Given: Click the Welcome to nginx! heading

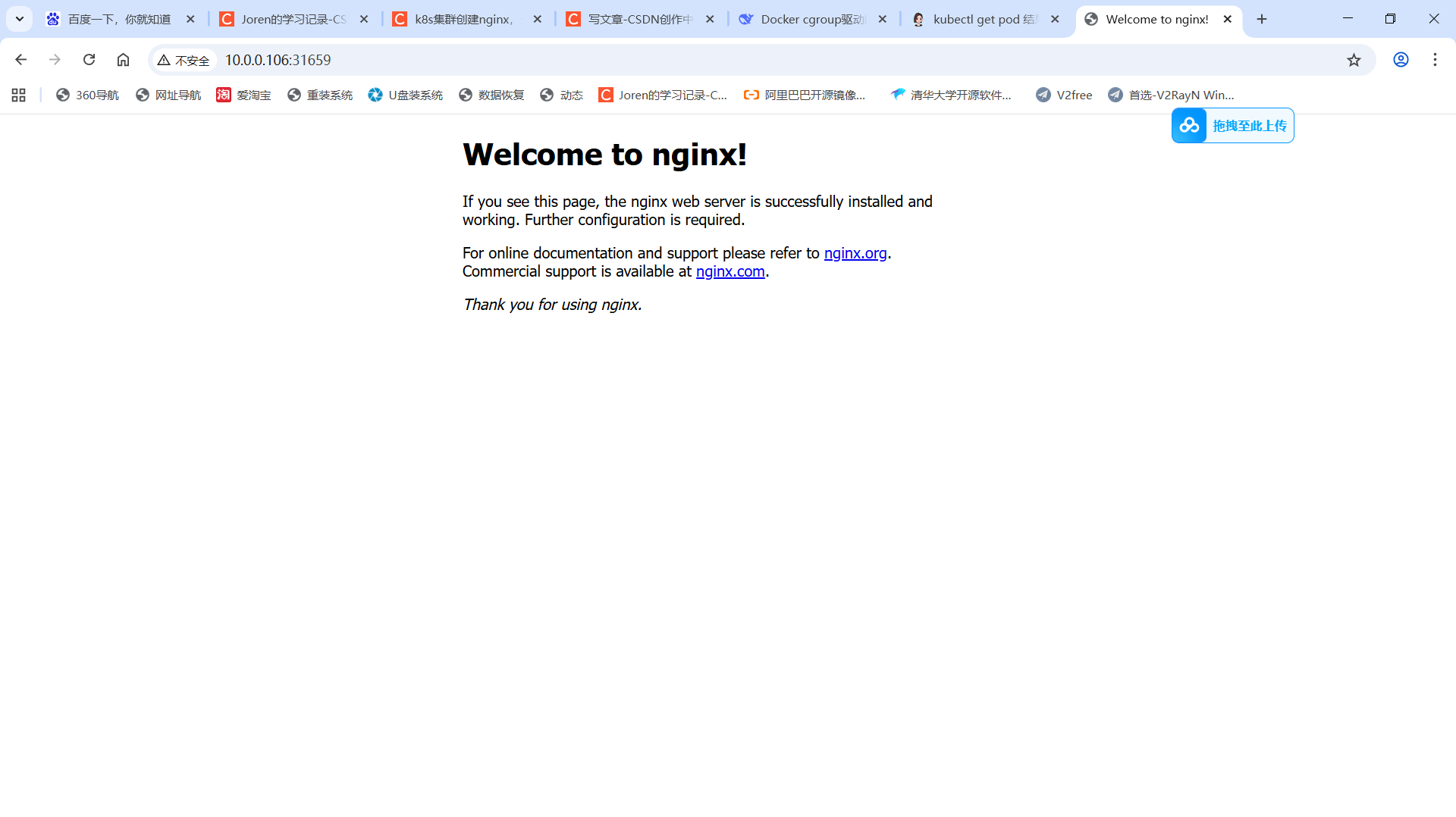Looking at the screenshot, I should click(x=604, y=155).
